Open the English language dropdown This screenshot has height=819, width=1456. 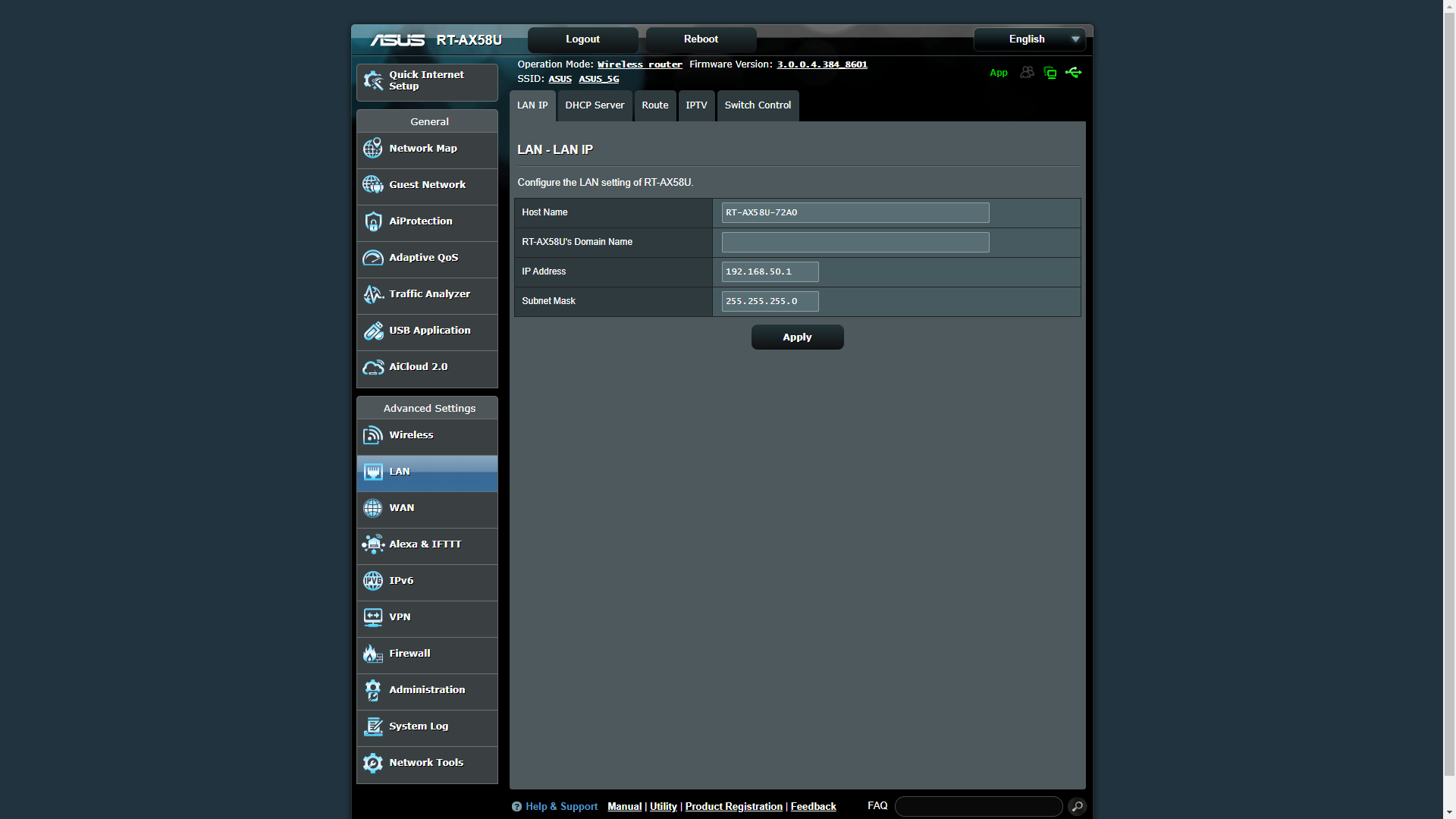pyautogui.click(x=1029, y=39)
